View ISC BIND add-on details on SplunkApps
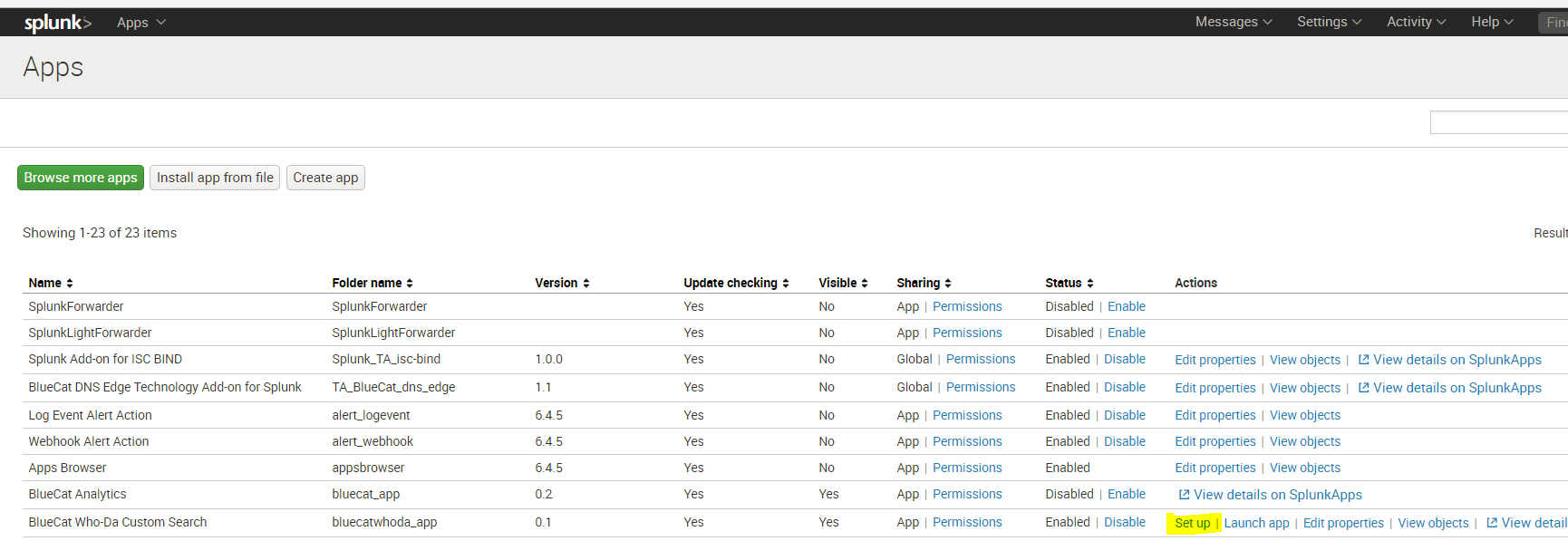Image resolution: width=1568 pixels, height=541 pixels. [x=1449, y=360]
